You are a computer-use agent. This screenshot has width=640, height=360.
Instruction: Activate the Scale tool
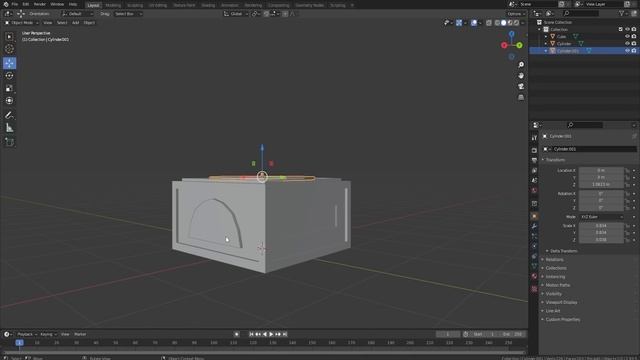[x=9, y=88]
